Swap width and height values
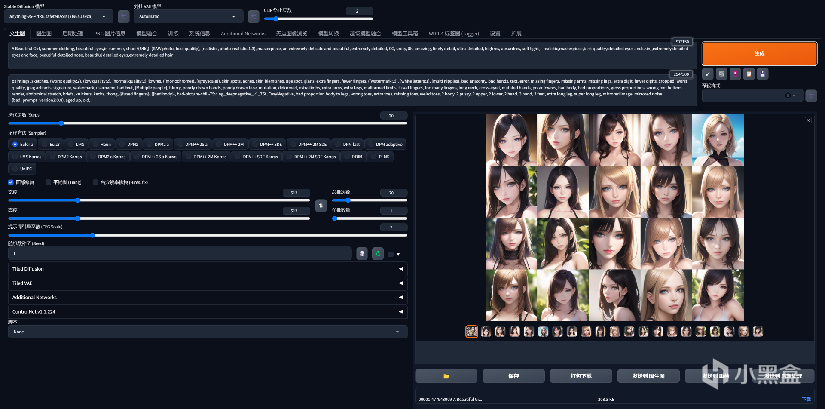The height and width of the screenshot is (409, 825). pos(321,206)
